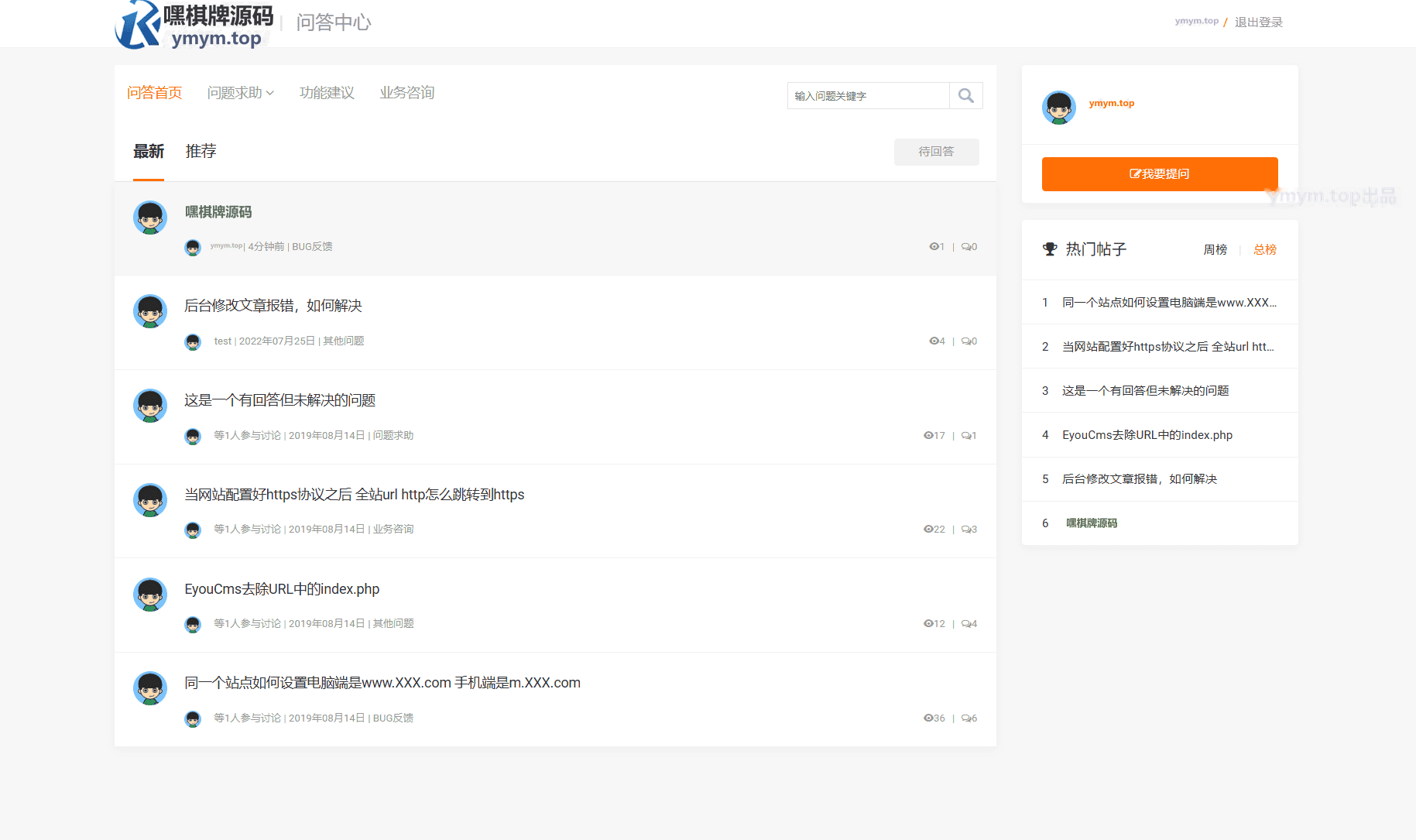
Task: Open large avatar of 同一个站点 post
Action: click(x=150, y=688)
